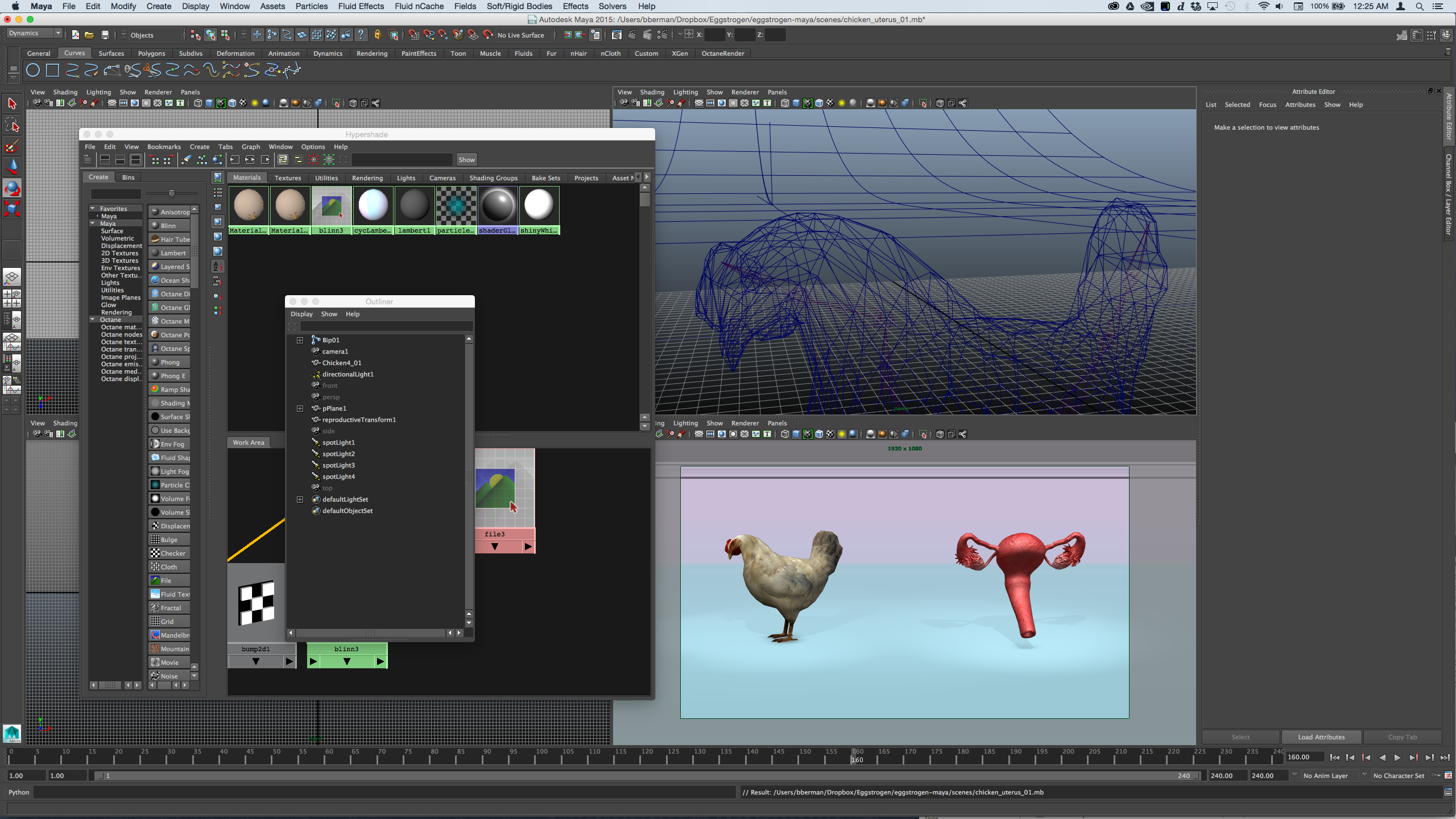
Task: Click the Open Scene folder icon
Action: (89, 35)
